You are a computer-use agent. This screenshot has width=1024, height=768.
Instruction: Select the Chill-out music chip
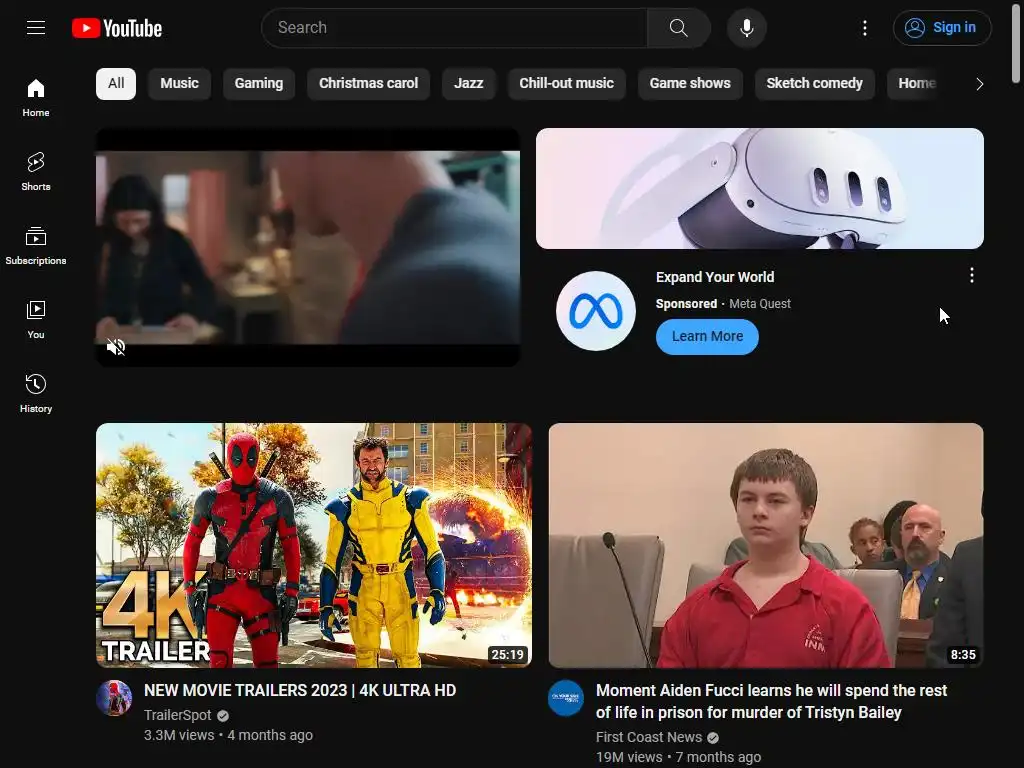tap(566, 84)
